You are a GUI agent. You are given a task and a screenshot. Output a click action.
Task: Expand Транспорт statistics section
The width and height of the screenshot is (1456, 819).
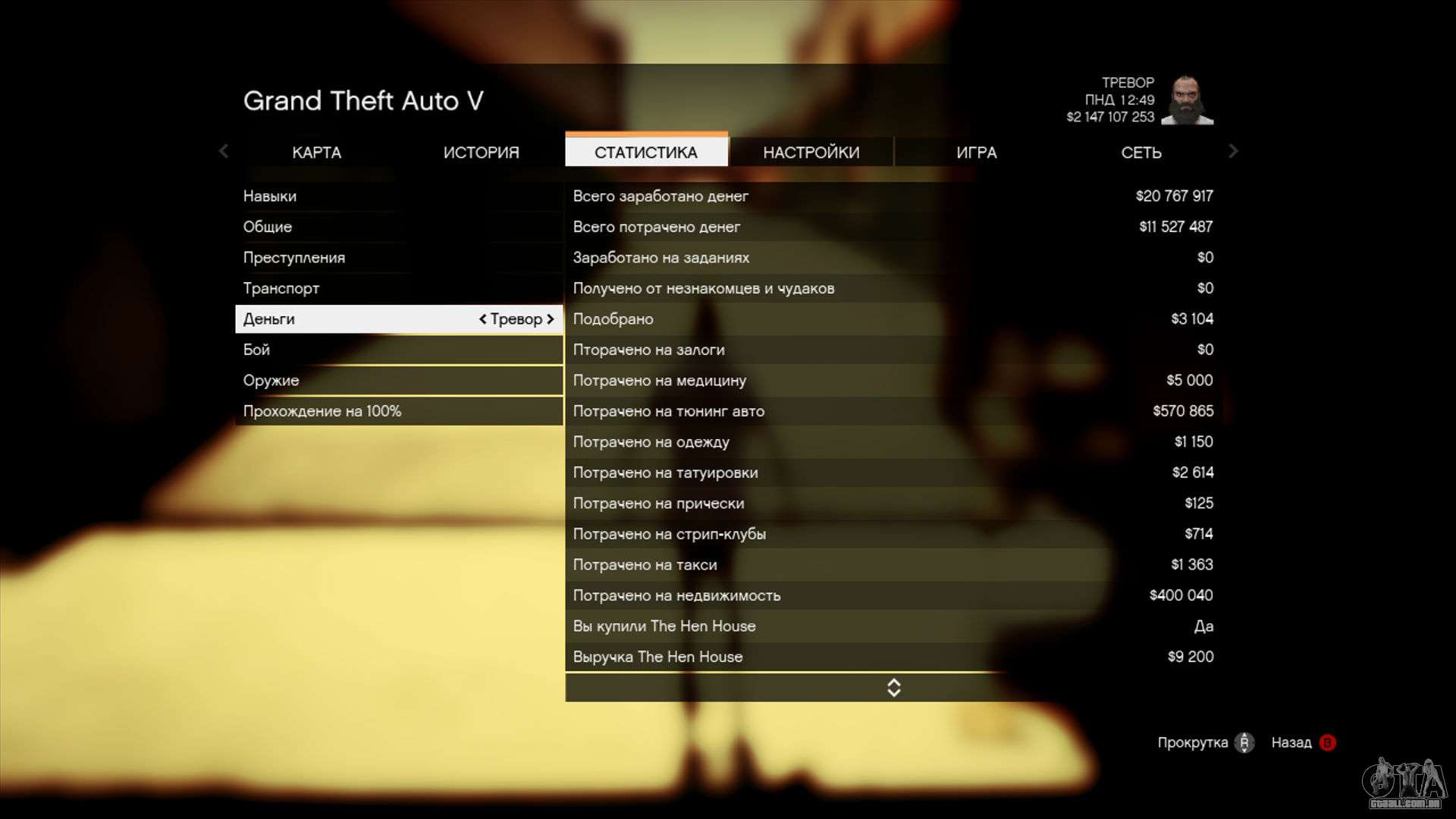click(x=281, y=288)
